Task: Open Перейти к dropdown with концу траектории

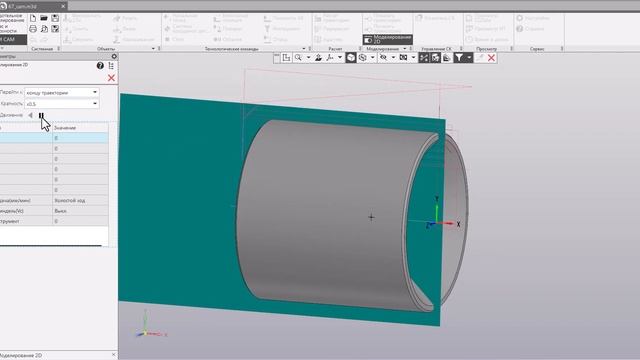Action: coord(62,93)
